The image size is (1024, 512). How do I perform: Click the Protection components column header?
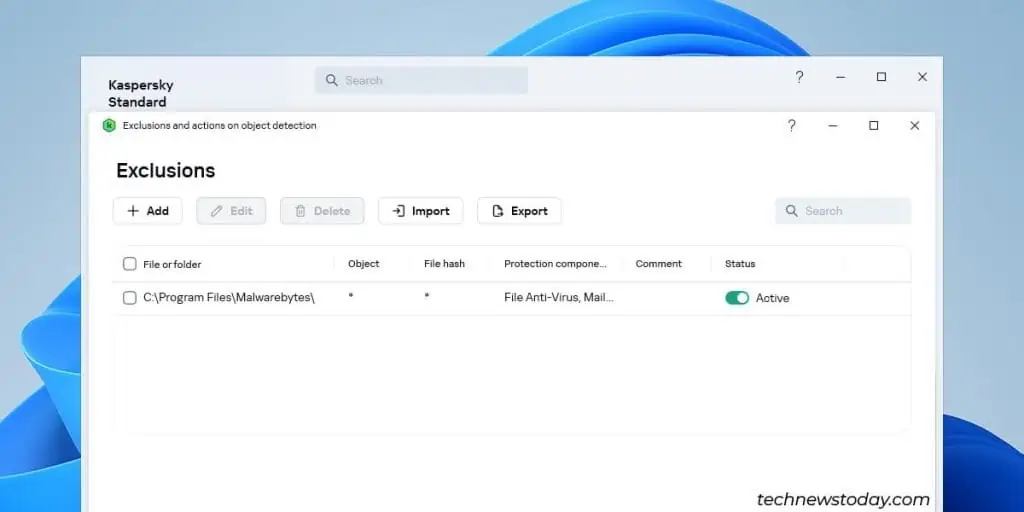click(555, 264)
